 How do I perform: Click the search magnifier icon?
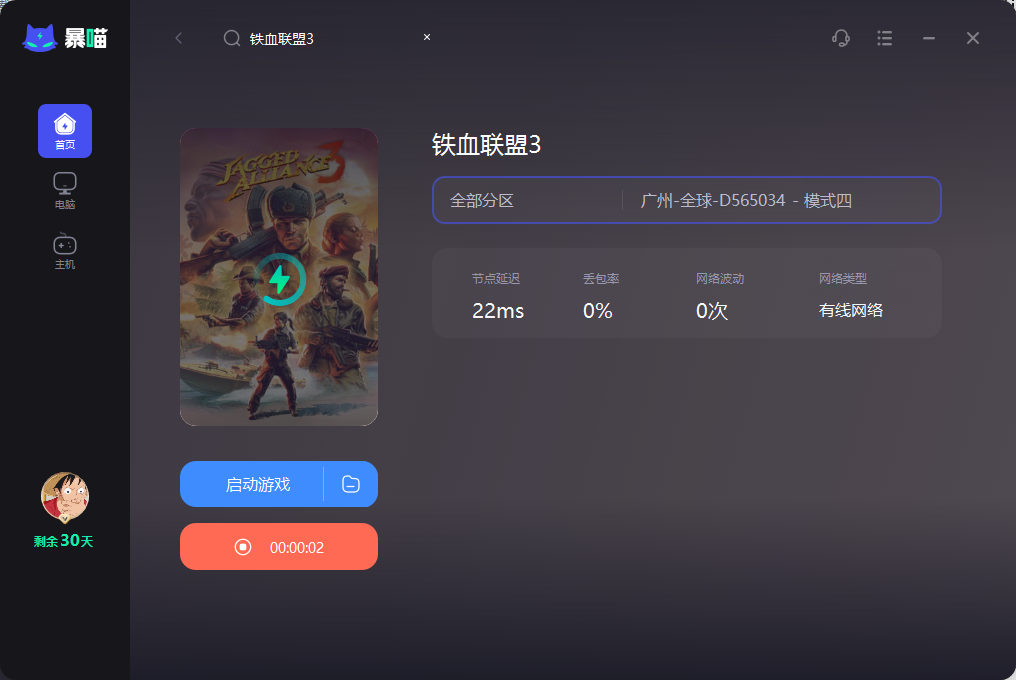point(232,38)
